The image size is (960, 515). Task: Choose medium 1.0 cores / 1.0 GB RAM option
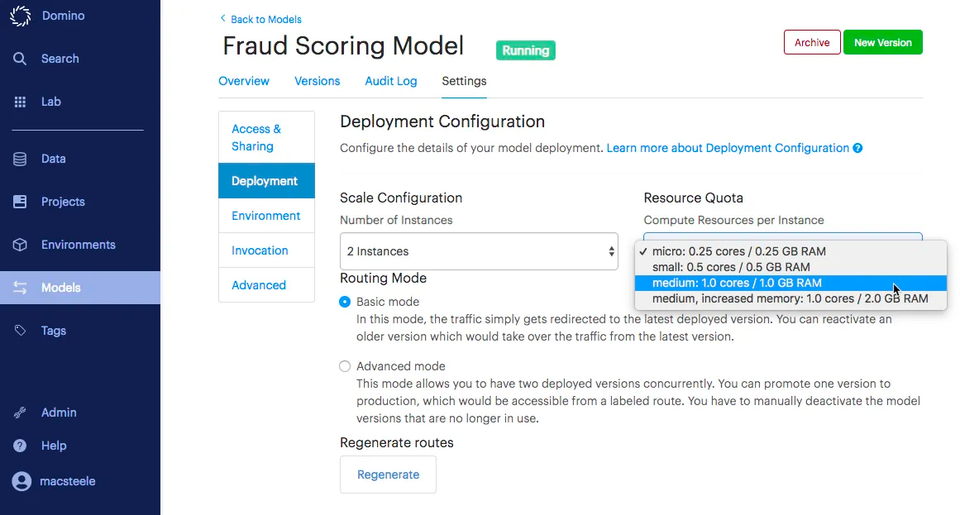(x=737, y=283)
